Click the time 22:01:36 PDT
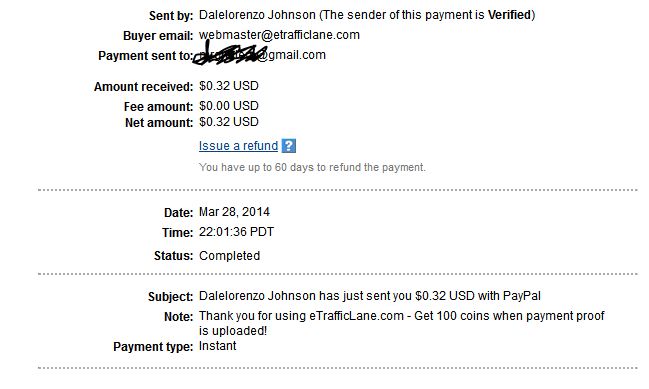The image size is (649, 389). click(x=236, y=232)
